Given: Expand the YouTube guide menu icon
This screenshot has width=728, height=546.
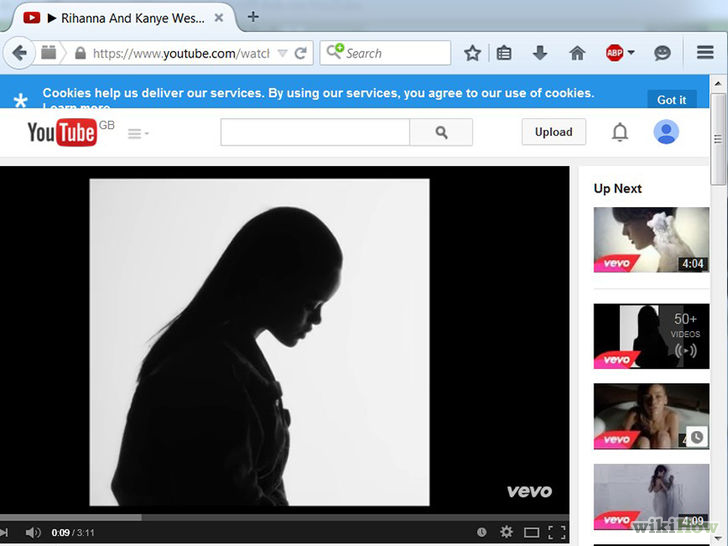Looking at the screenshot, I should pyautogui.click(x=138, y=134).
